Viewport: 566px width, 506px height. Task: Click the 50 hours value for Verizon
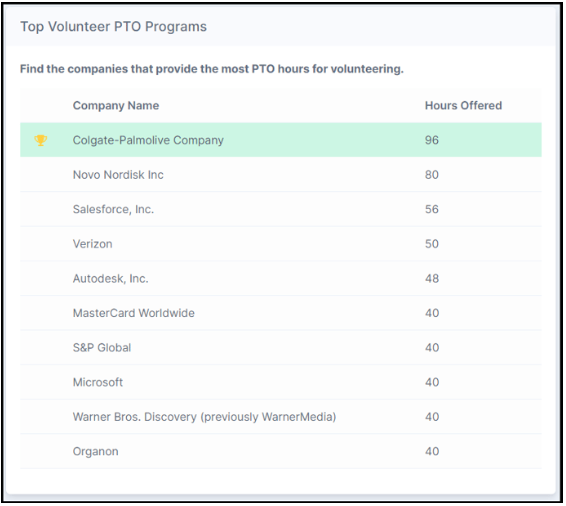point(432,244)
